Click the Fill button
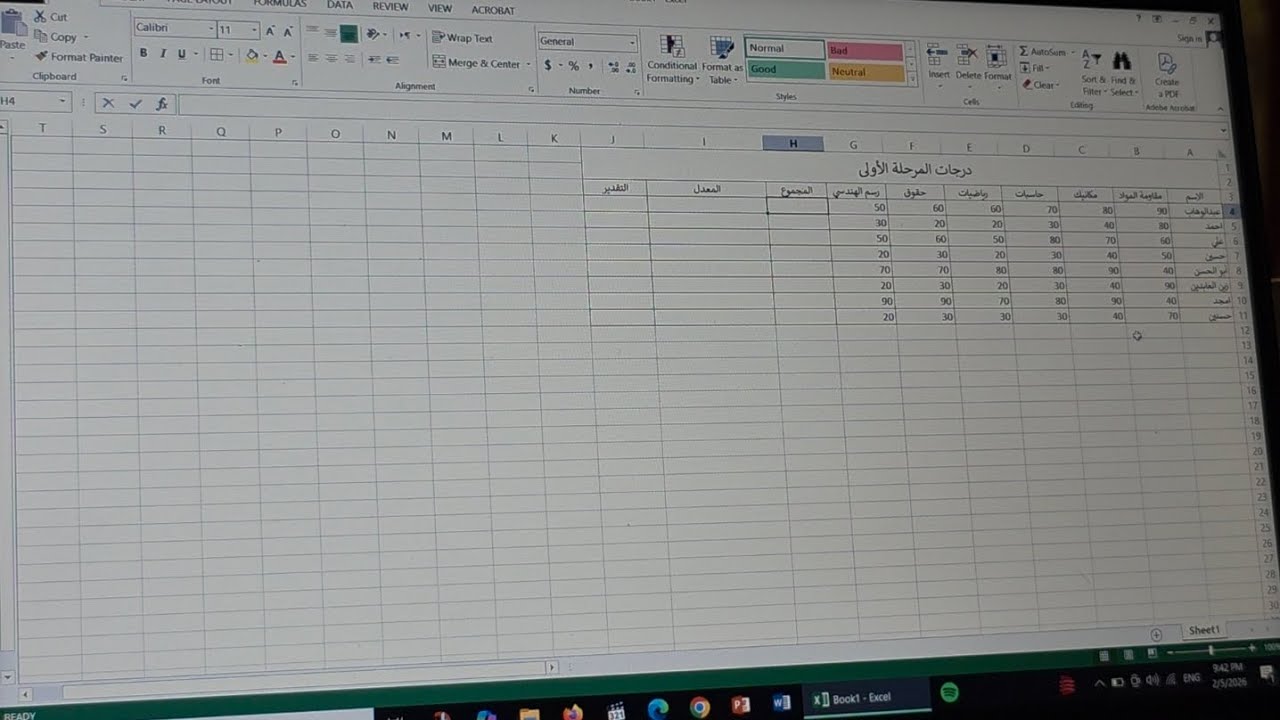The height and width of the screenshot is (720, 1280). click(x=1035, y=68)
